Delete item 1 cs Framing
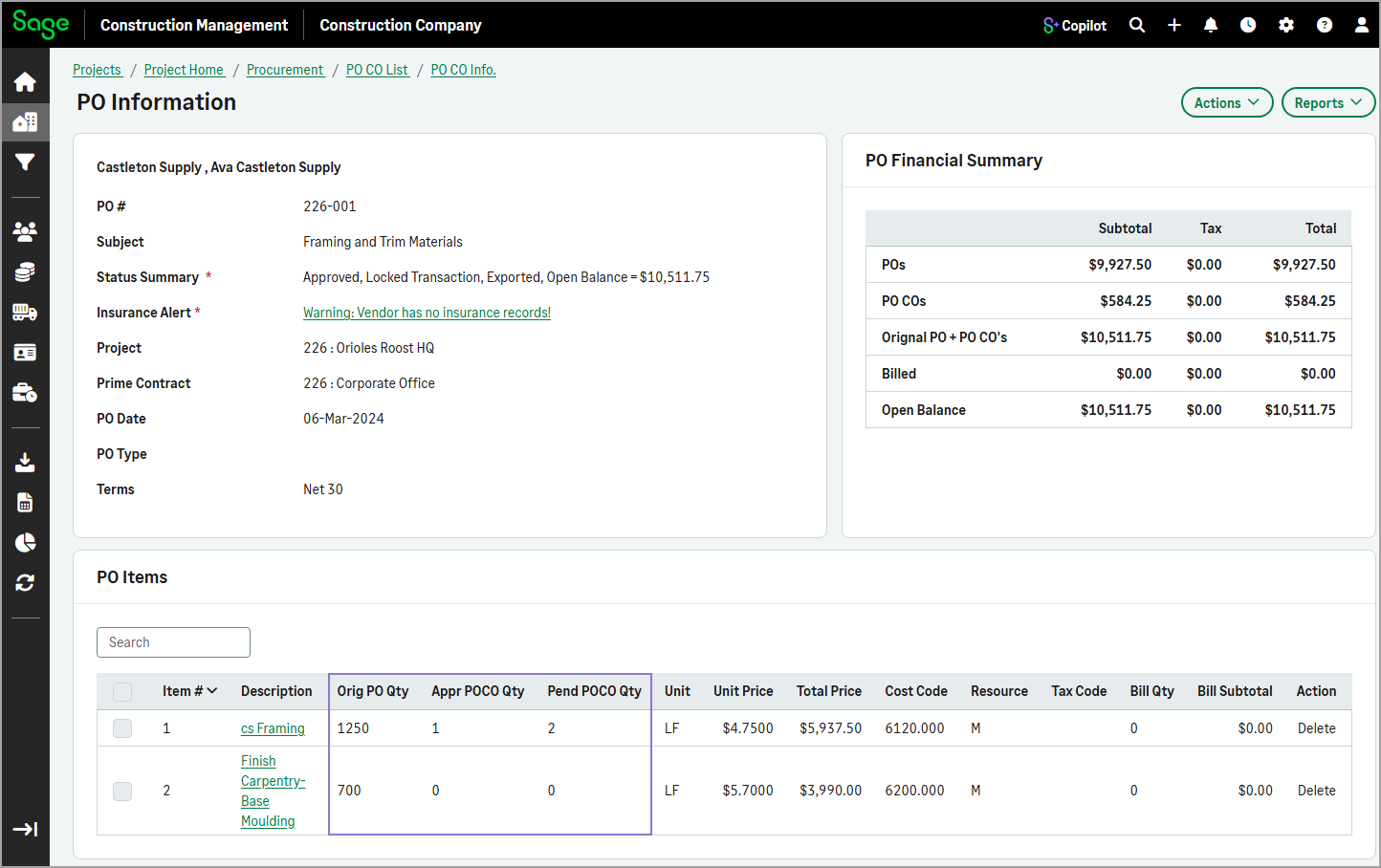This screenshot has height=868, width=1381. click(x=1316, y=728)
